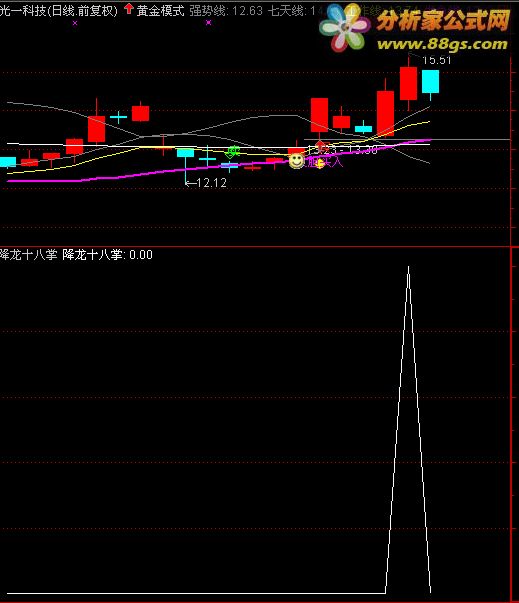
Task: Click the 黄金模式 indicator label
Action: tap(161, 10)
